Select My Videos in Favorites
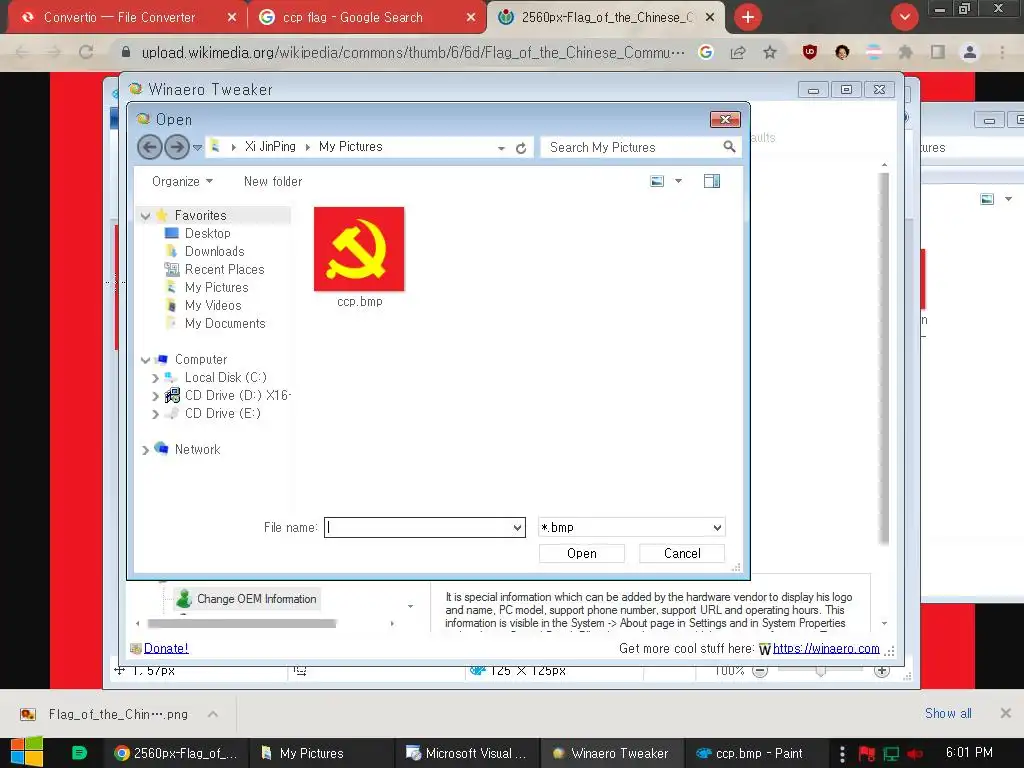1024x768 pixels. (213, 305)
